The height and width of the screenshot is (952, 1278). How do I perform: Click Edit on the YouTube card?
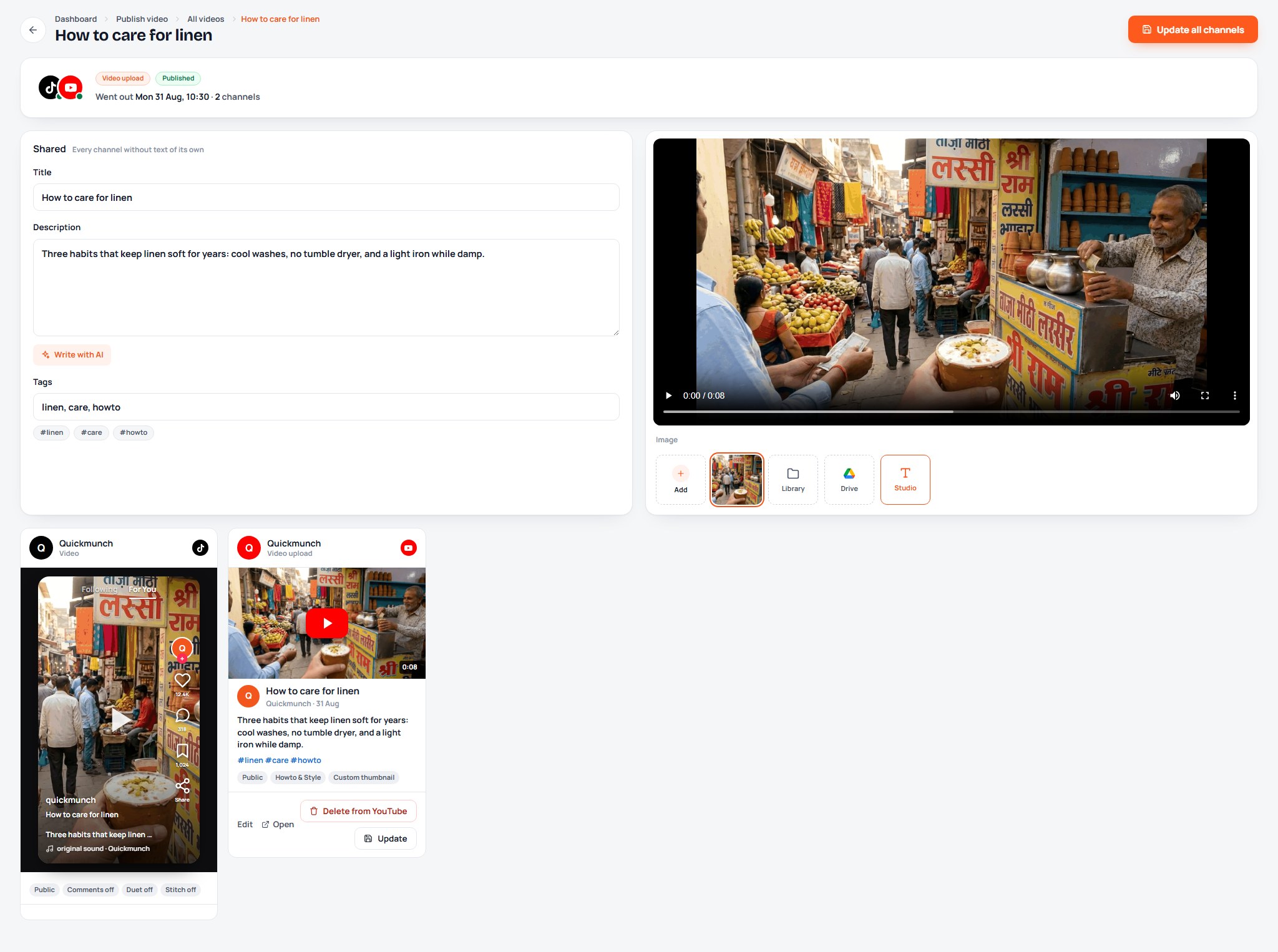tap(245, 824)
